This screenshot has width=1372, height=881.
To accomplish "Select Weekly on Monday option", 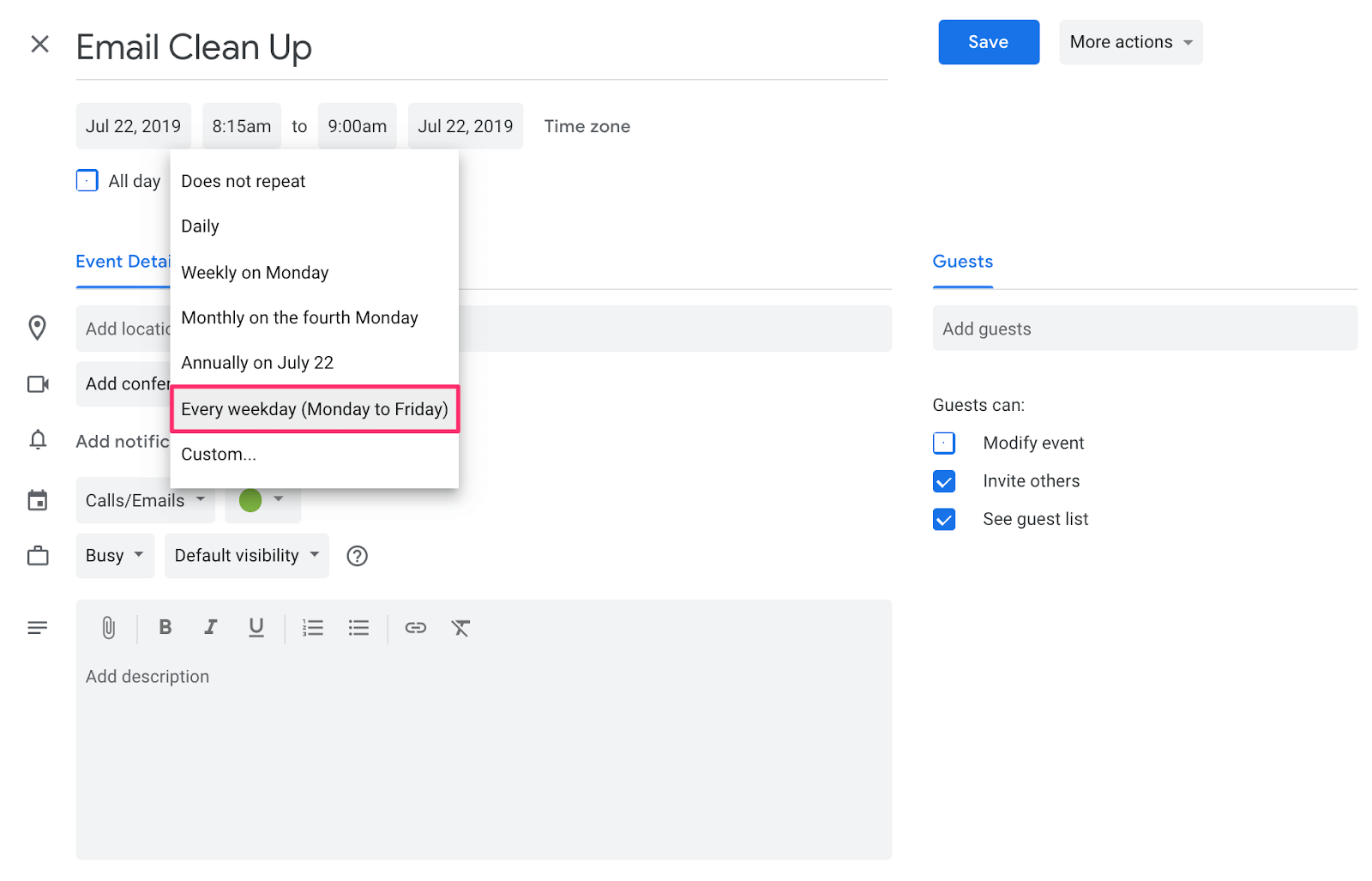I will point(315,273).
